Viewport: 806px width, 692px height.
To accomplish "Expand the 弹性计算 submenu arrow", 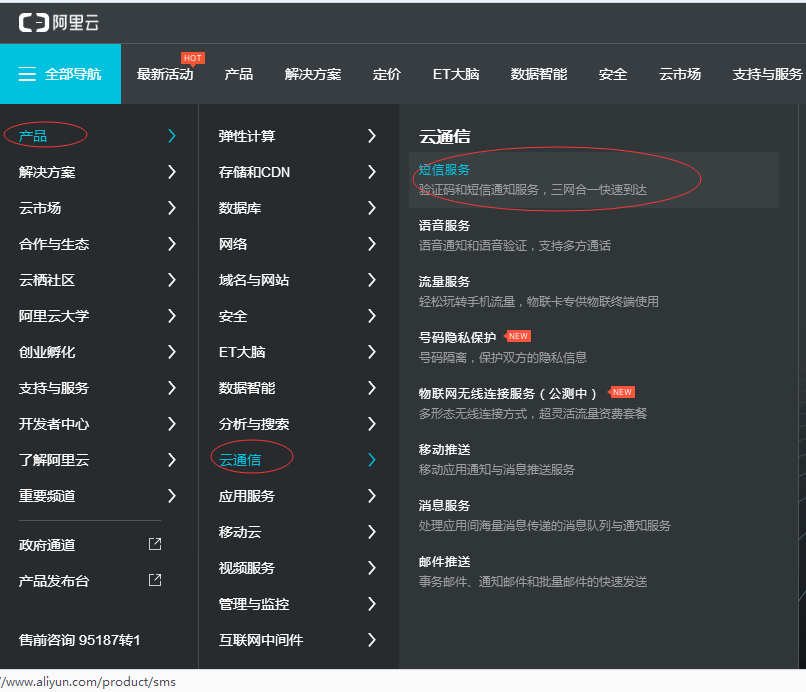I will 372,136.
